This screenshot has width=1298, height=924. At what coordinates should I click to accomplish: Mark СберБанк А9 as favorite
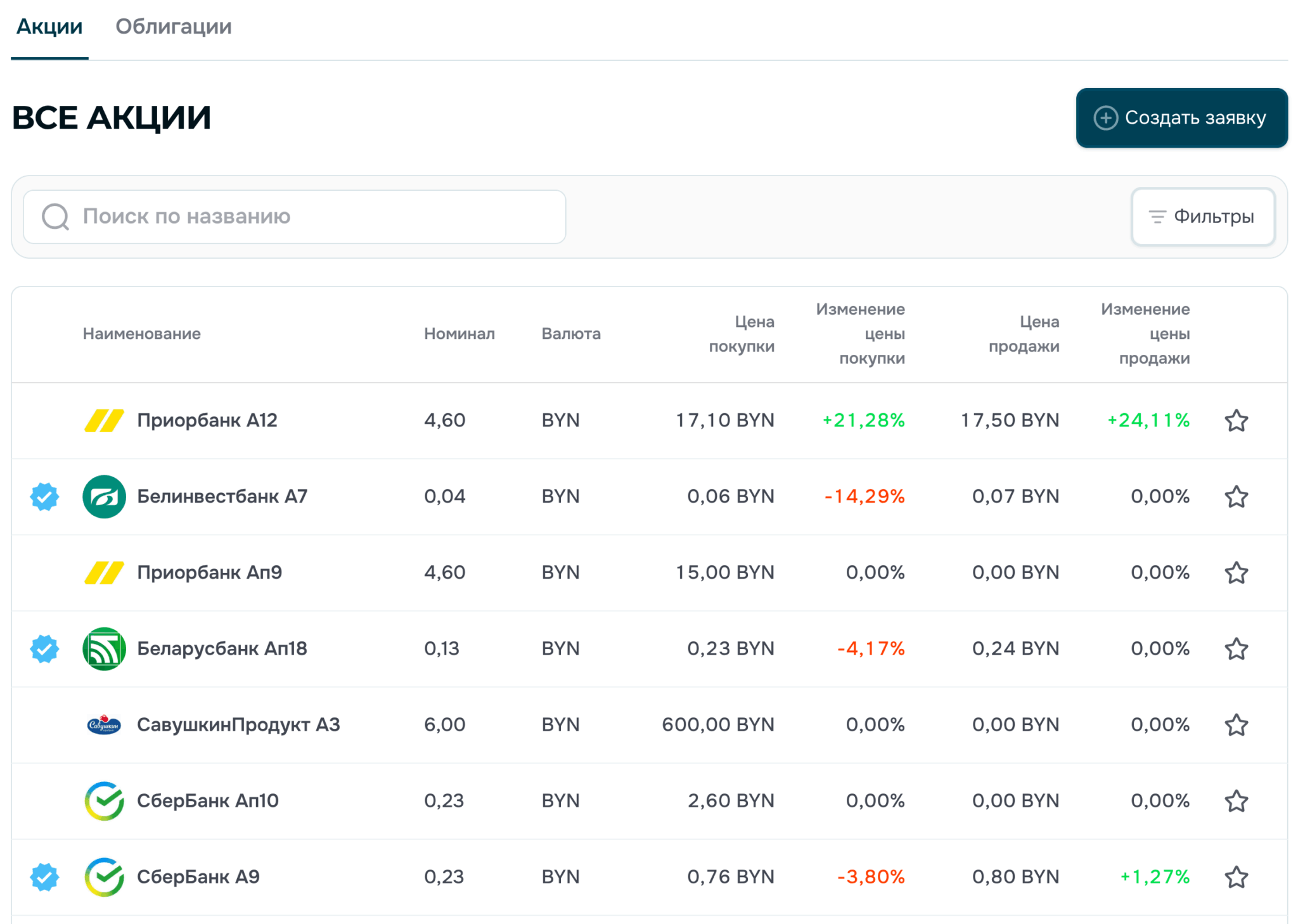tap(1236, 877)
